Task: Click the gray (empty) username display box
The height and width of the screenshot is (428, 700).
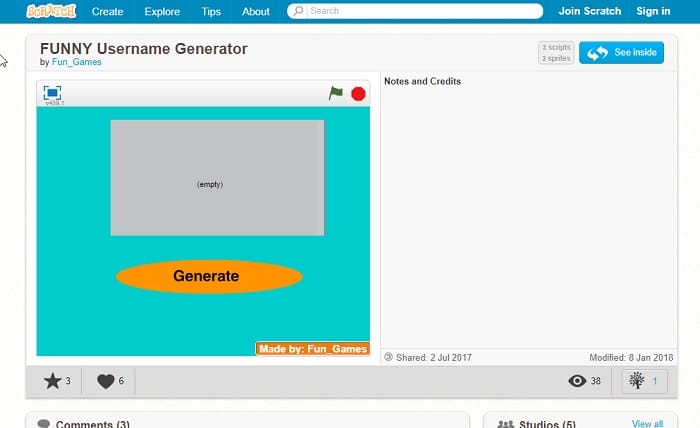Action: click(x=217, y=178)
